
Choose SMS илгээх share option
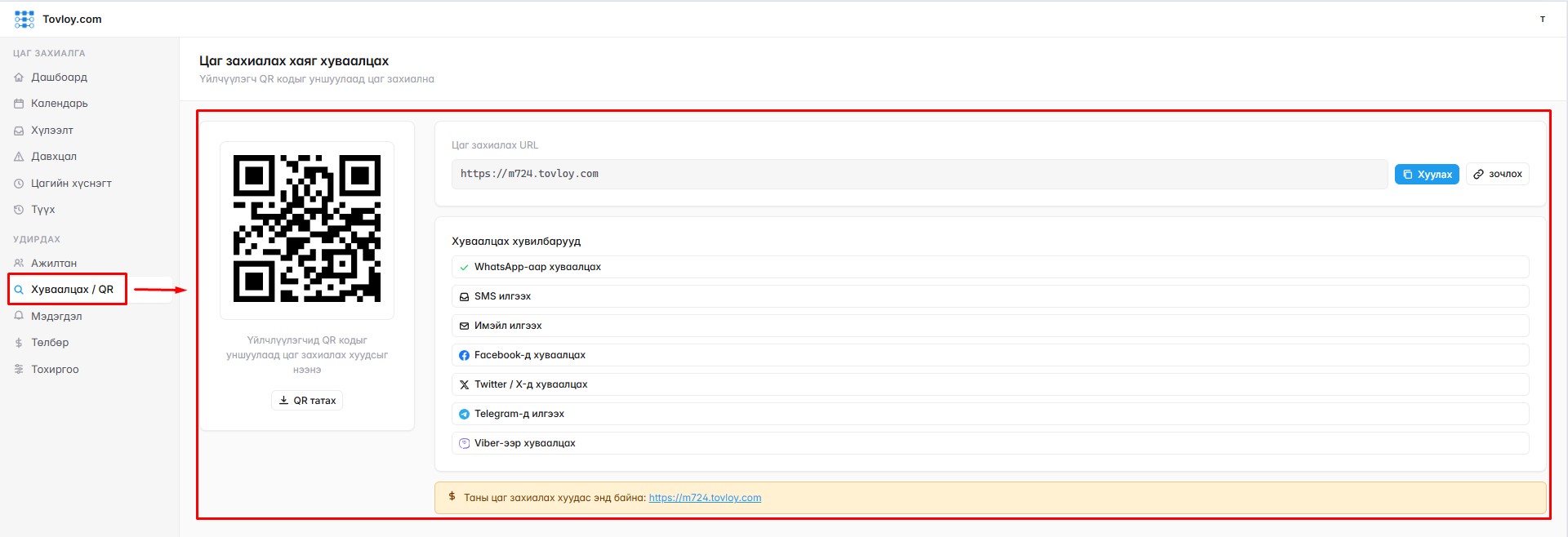click(990, 296)
